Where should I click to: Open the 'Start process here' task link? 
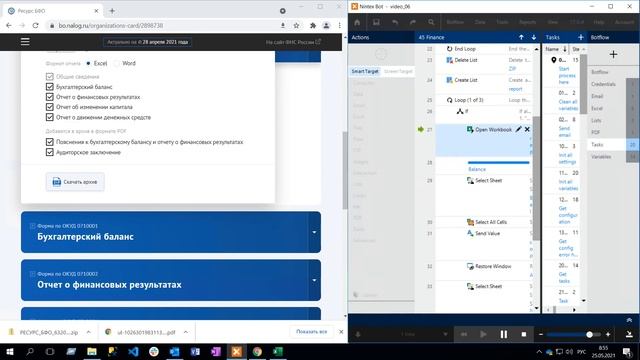[x=567, y=76]
